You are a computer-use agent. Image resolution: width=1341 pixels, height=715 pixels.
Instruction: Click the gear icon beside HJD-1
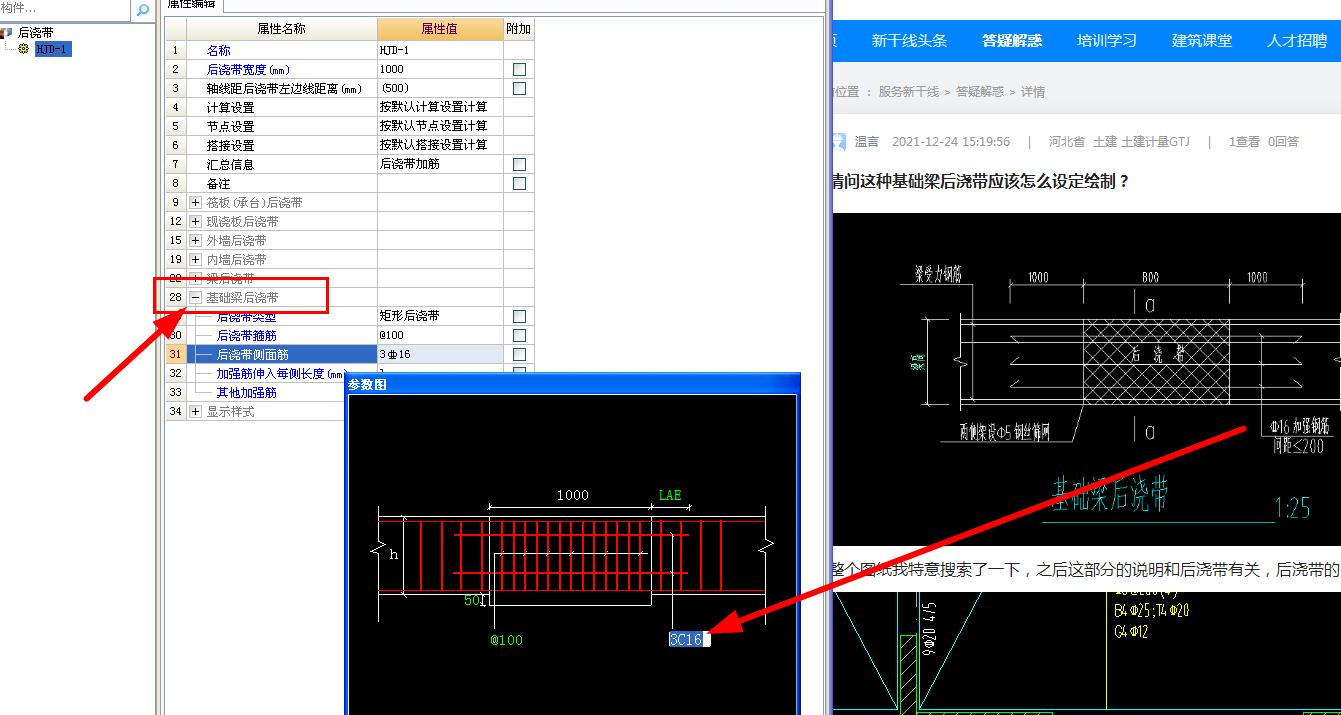coord(25,49)
